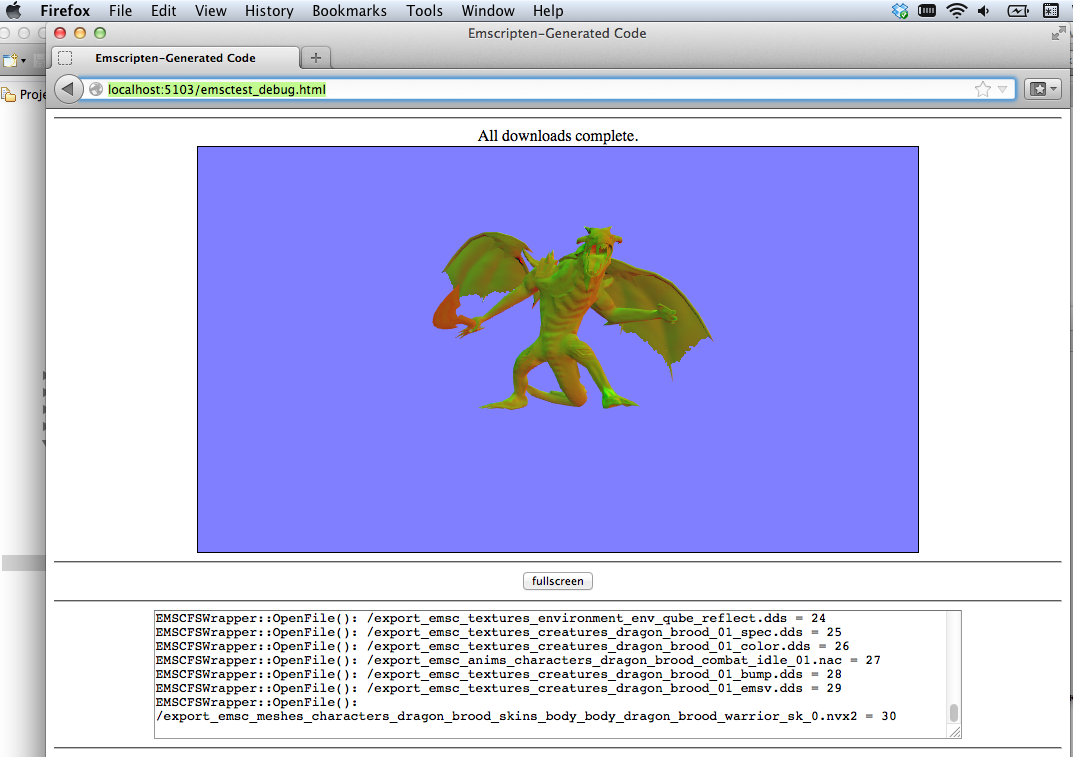Click the dragon_brood_01_bump.dds log line
This screenshot has height=757, width=1073.
click(498, 674)
